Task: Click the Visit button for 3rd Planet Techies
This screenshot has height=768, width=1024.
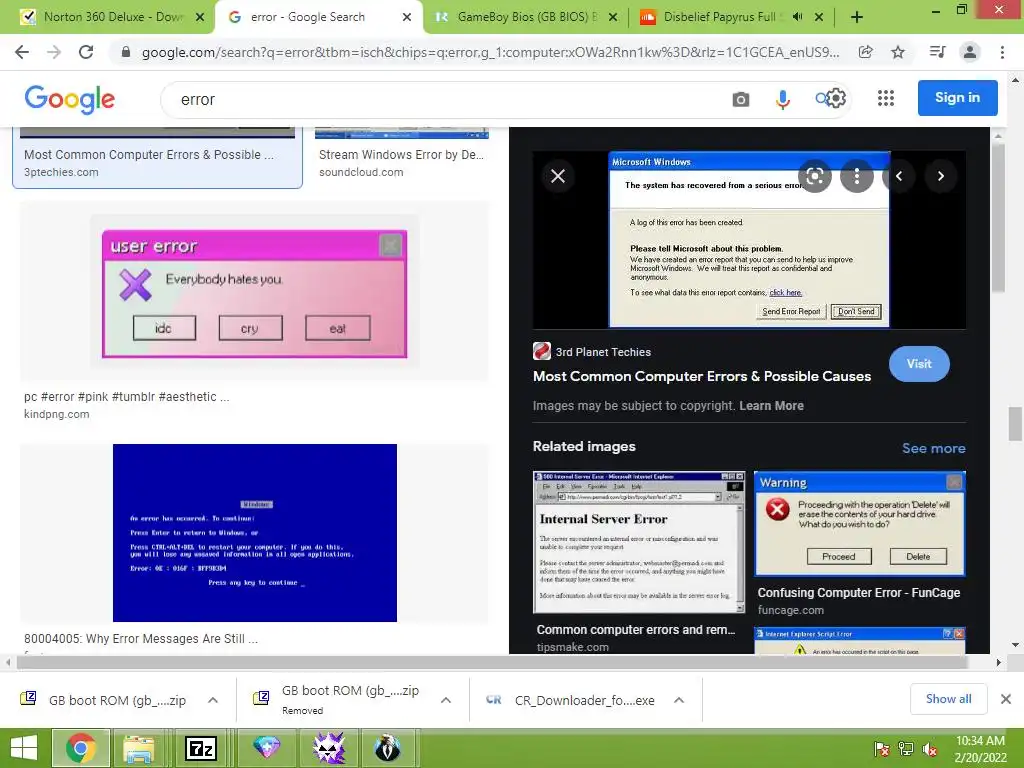Action: (919, 364)
